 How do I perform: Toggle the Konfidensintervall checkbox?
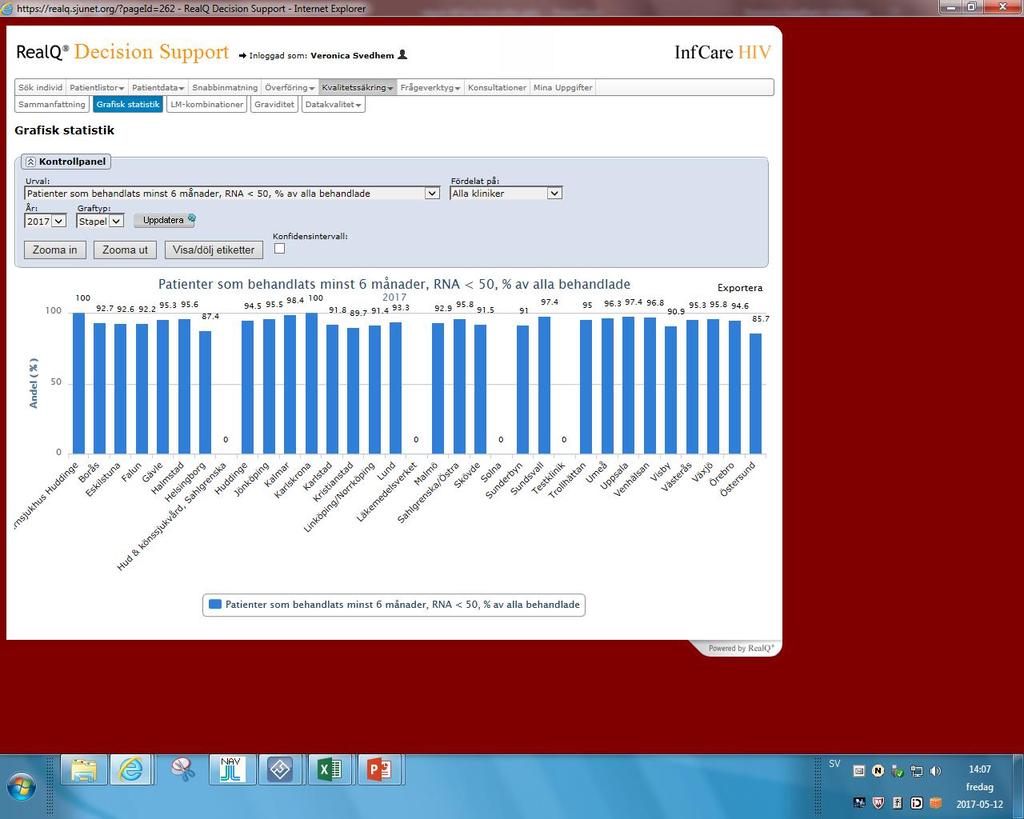[x=280, y=248]
